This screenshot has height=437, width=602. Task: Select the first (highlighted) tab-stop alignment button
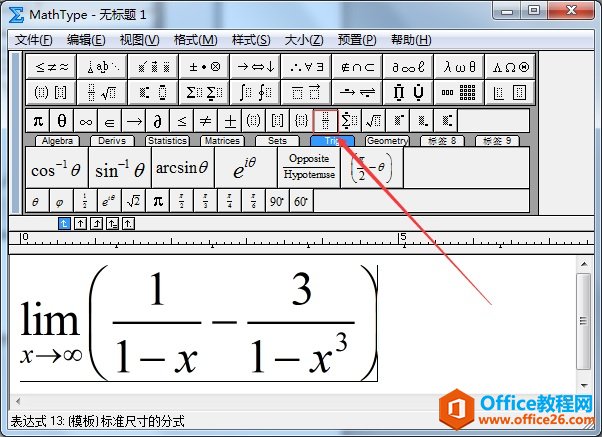[x=64, y=223]
